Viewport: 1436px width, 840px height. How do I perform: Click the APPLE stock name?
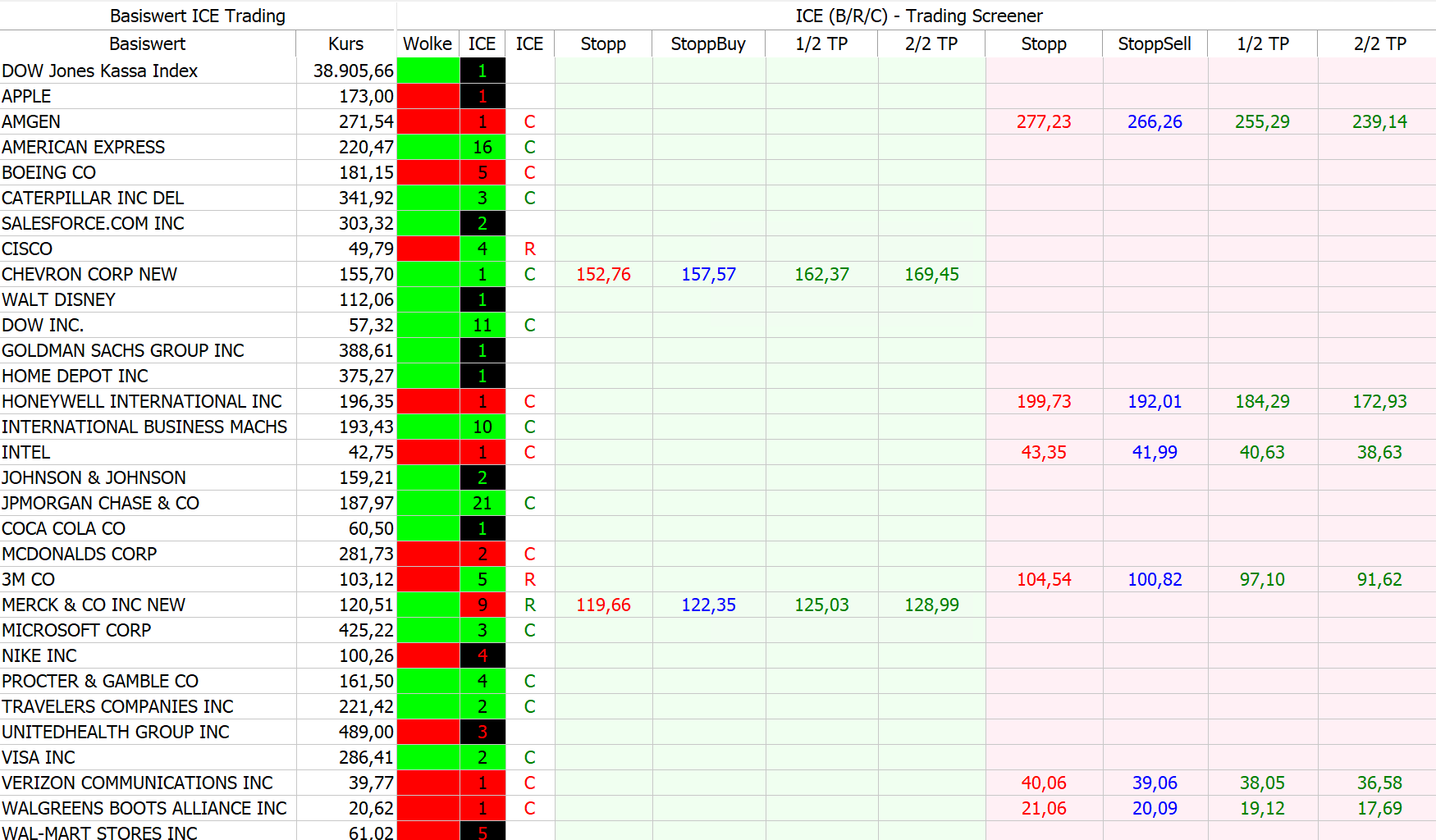[x=26, y=96]
